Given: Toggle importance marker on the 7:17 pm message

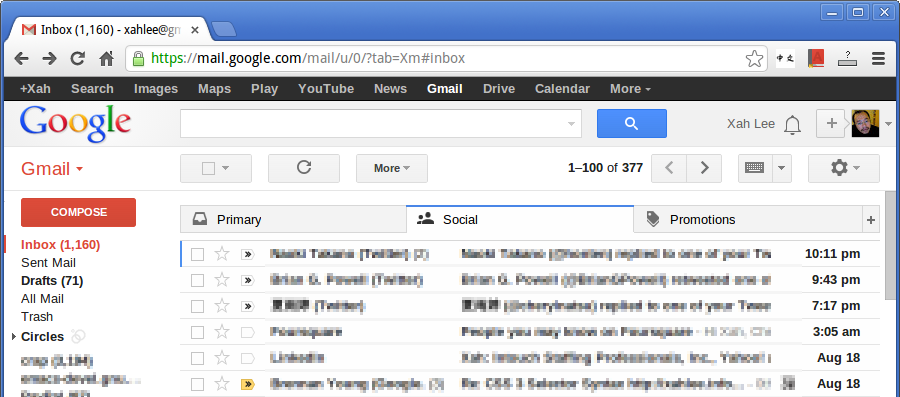Looking at the screenshot, I should [x=247, y=306].
